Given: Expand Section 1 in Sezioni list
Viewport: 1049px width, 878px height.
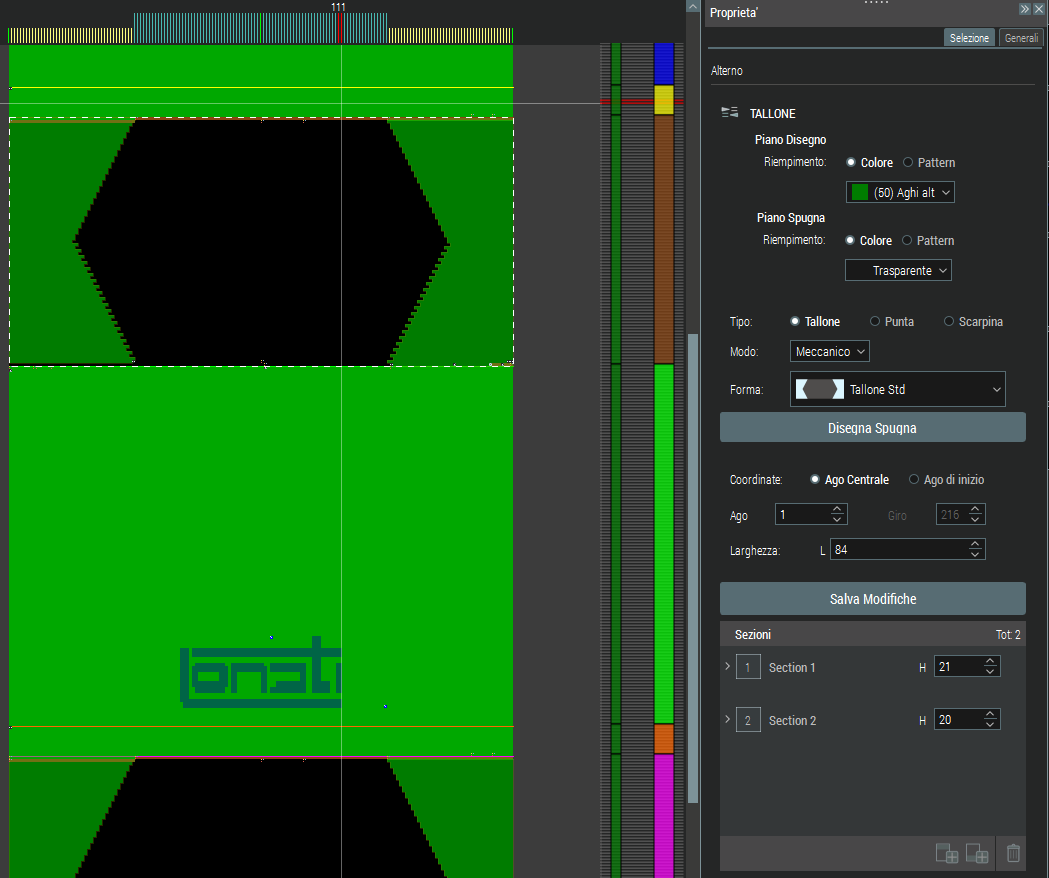Looking at the screenshot, I should [727, 666].
